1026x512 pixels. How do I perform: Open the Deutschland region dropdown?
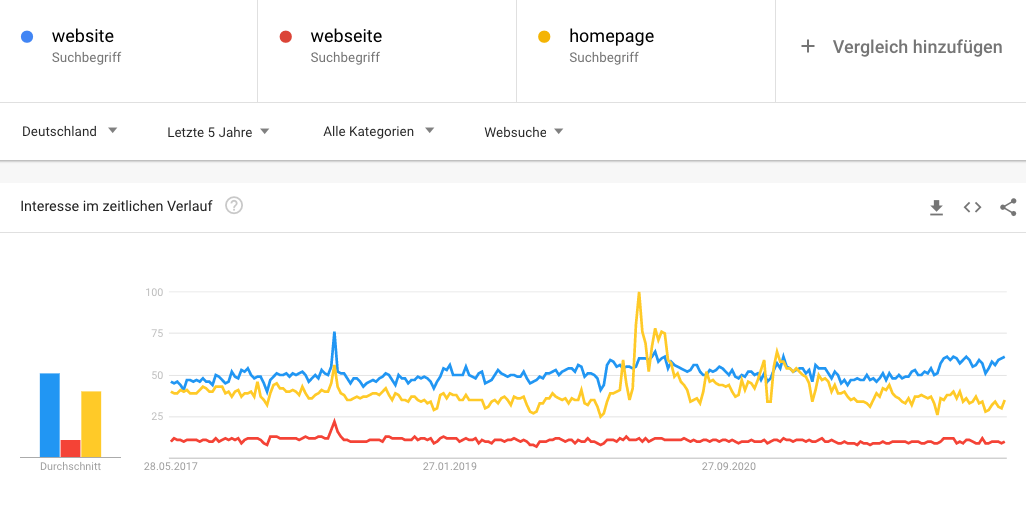point(70,131)
